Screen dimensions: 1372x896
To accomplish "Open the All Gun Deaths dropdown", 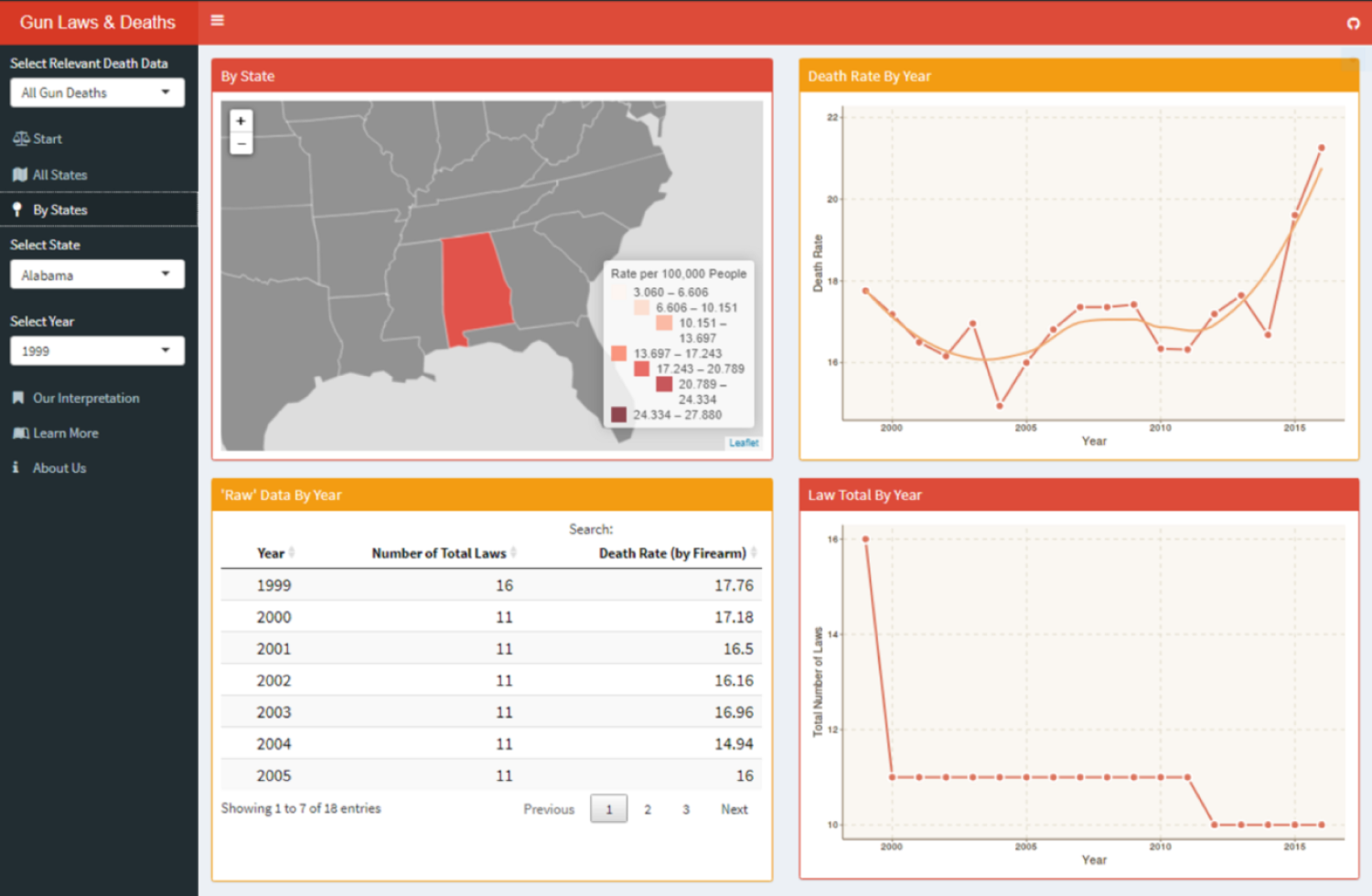I will pyautogui.click(x=97, y=92).
